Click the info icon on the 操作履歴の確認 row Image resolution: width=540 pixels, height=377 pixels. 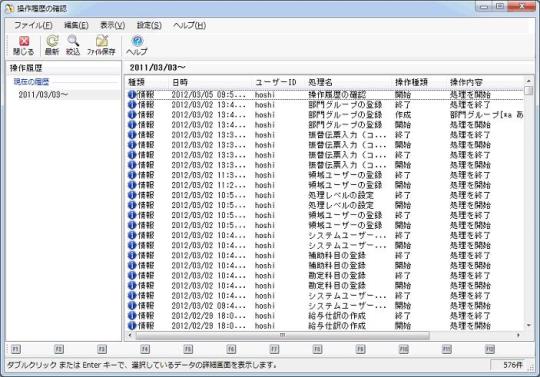pos(132,94)
